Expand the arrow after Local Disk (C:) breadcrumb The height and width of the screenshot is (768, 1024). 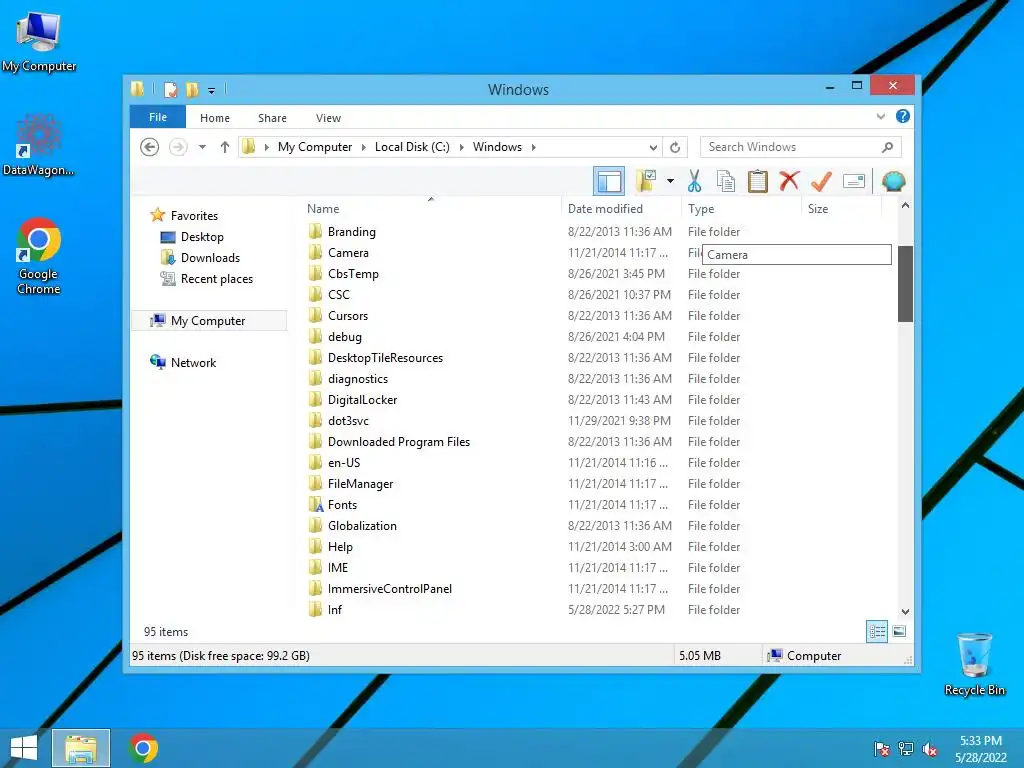tap(462, 147)
